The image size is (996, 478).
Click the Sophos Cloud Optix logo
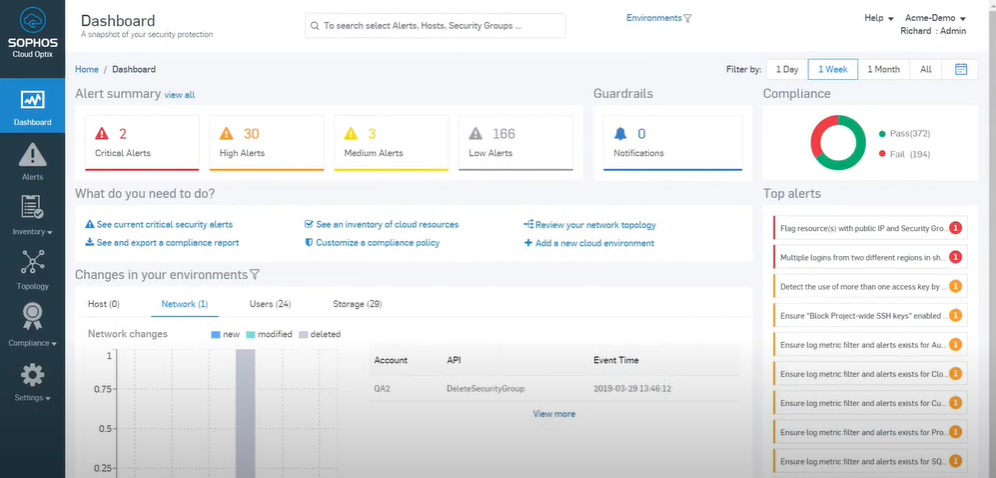coord(32,32)
